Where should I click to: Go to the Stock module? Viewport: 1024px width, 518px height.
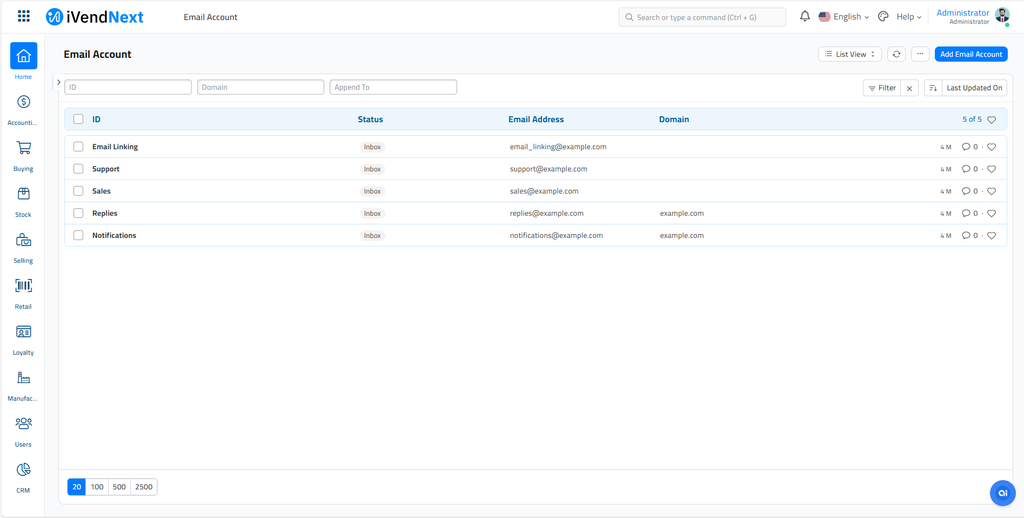click(23, 194)
